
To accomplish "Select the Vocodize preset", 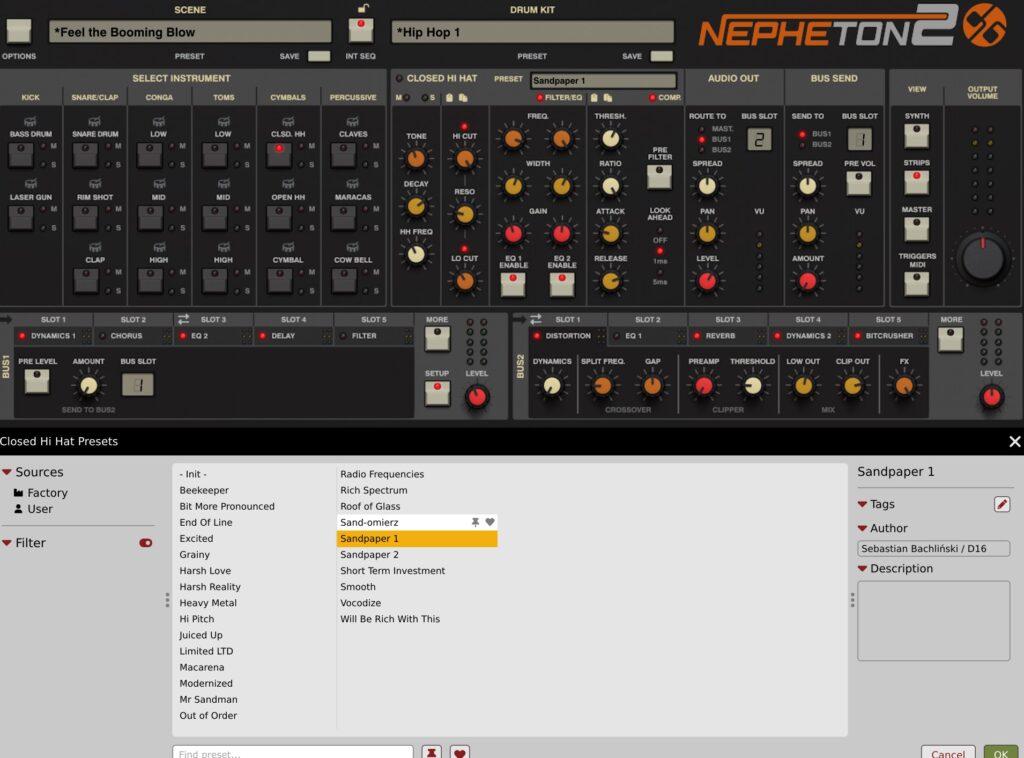I will (360, 603).
